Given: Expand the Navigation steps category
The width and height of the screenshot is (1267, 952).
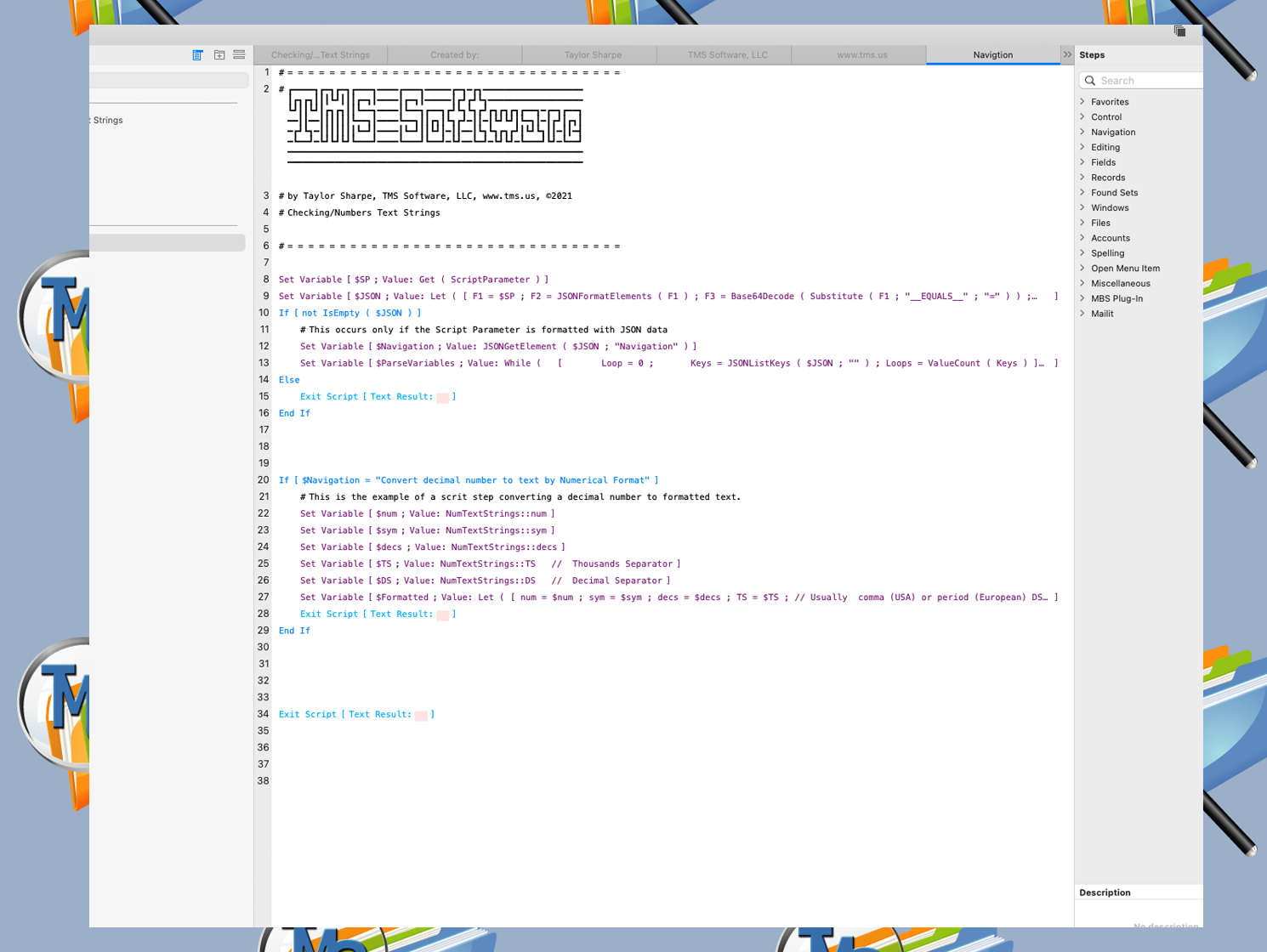Looking at the screenshot, I should pos(1082,133).
